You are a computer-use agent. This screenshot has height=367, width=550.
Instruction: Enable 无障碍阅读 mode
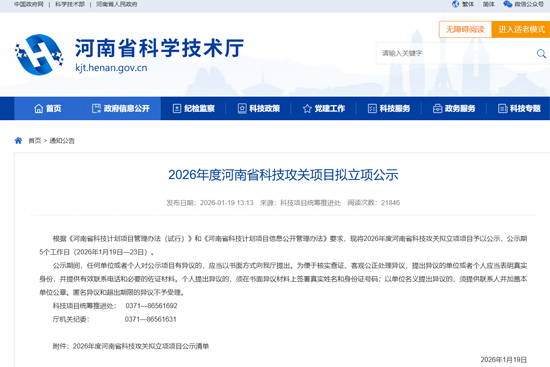[465, 29]
